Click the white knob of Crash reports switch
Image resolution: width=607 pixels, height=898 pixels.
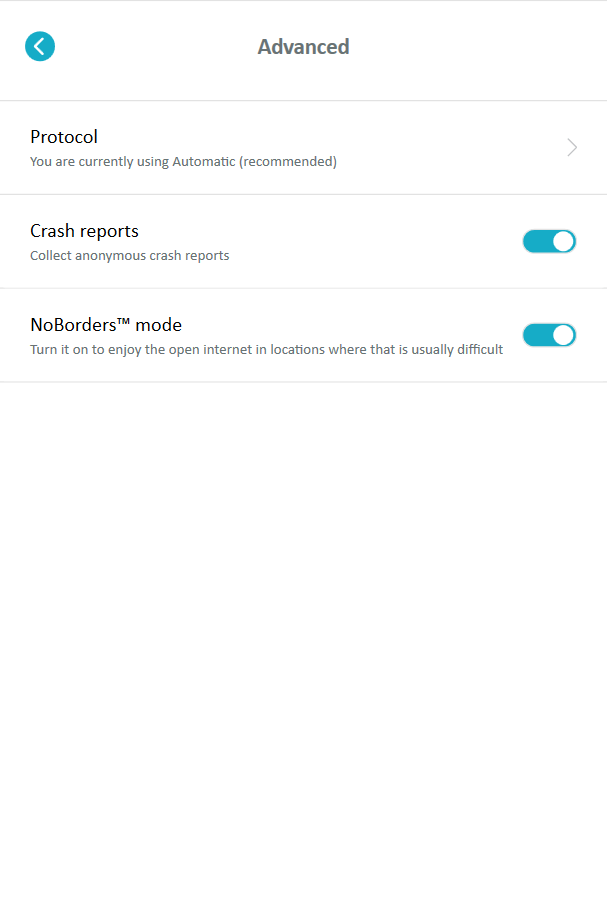click(563, 241)
